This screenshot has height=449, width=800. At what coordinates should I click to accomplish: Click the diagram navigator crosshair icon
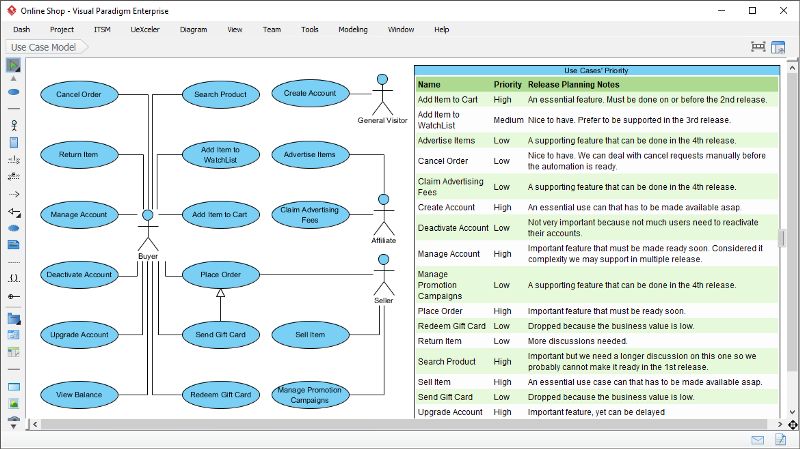[792, 425]
